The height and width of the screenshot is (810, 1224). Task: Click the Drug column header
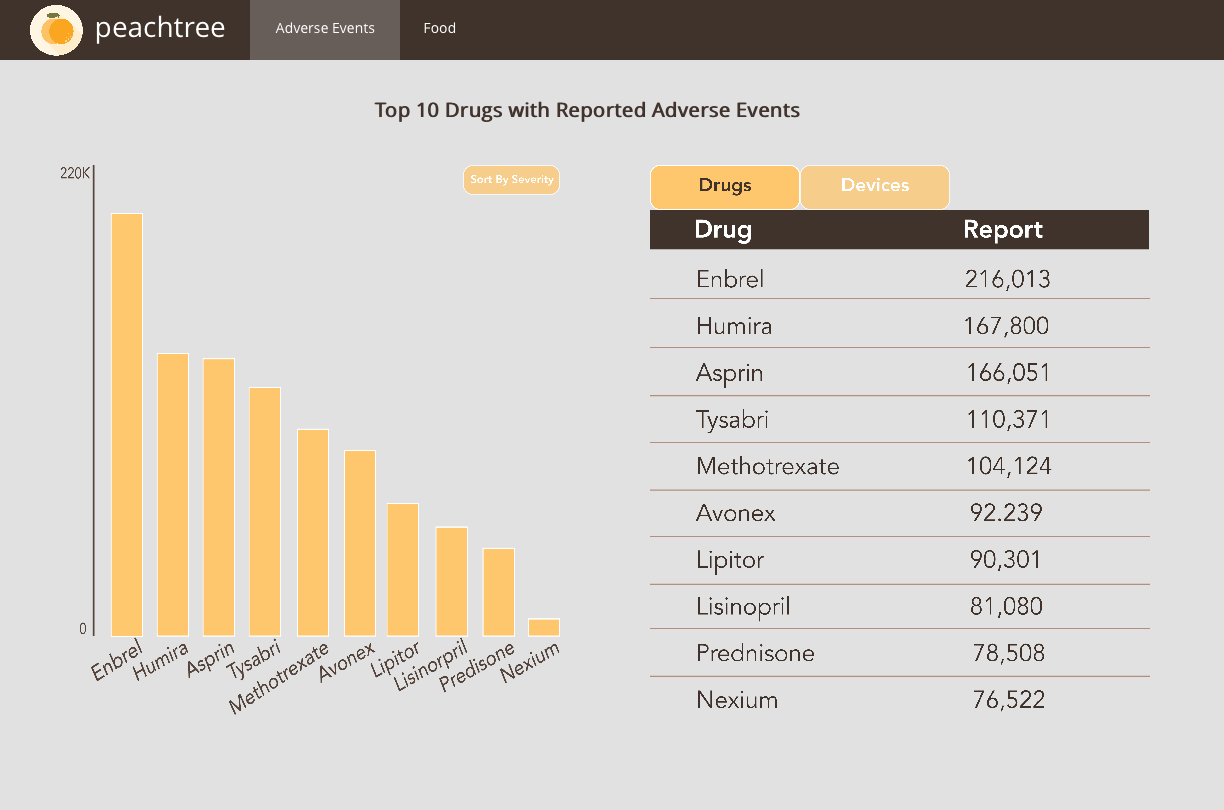point(723,230)
